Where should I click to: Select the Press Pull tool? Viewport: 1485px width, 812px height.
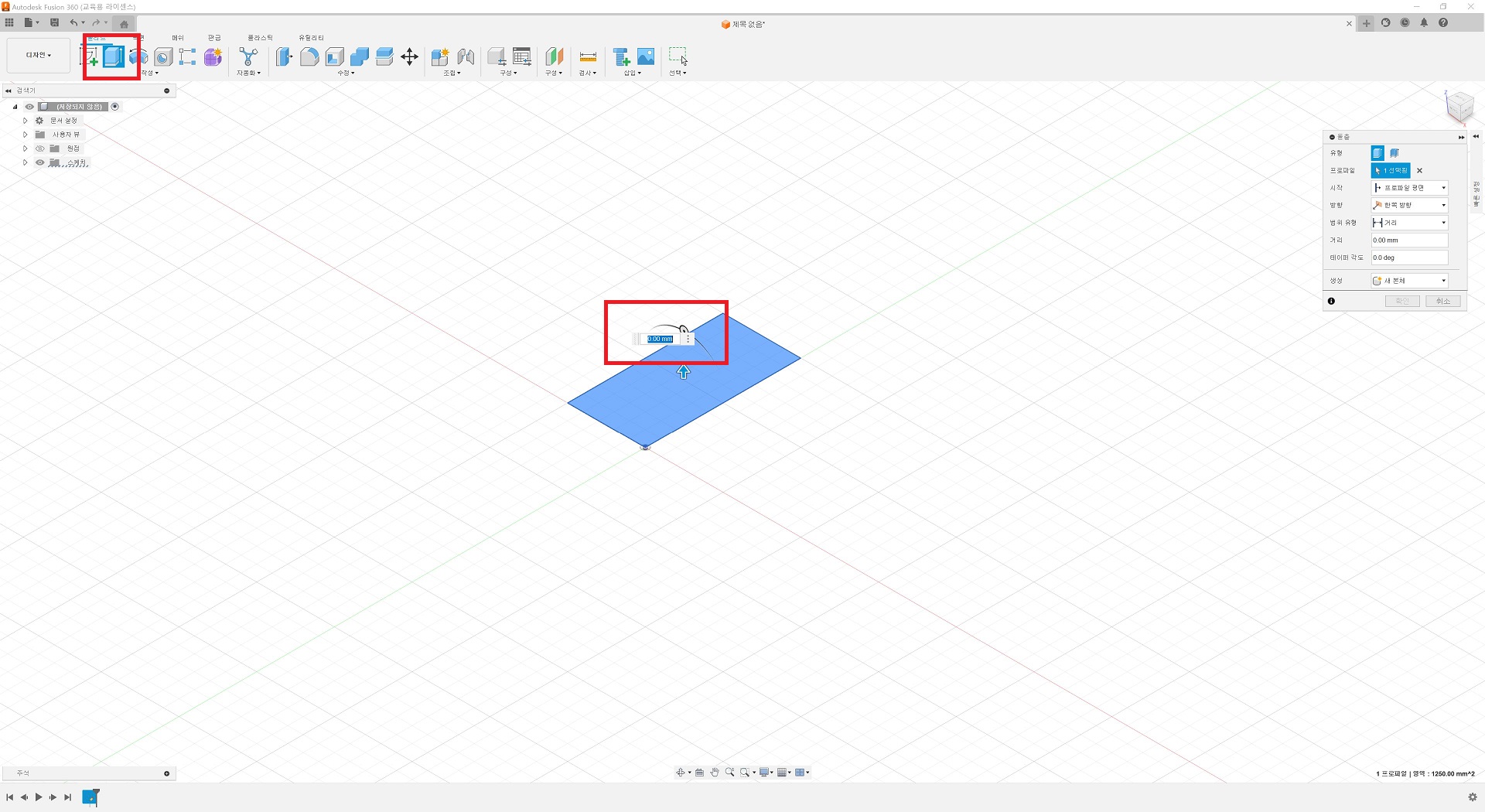[285, 56]
